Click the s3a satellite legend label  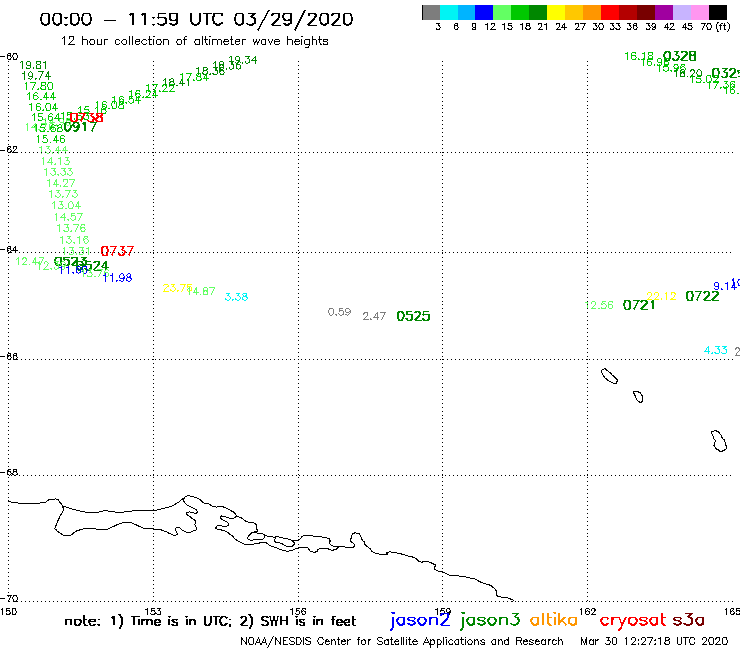tap(689, 620)
